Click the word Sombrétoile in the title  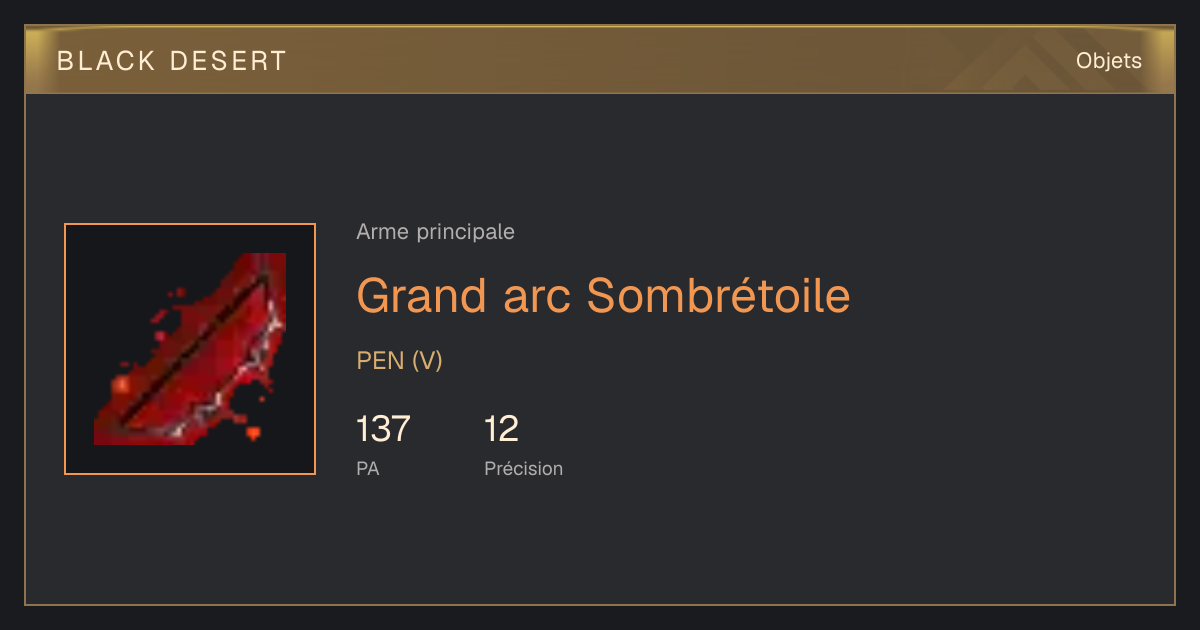(719, 296)
